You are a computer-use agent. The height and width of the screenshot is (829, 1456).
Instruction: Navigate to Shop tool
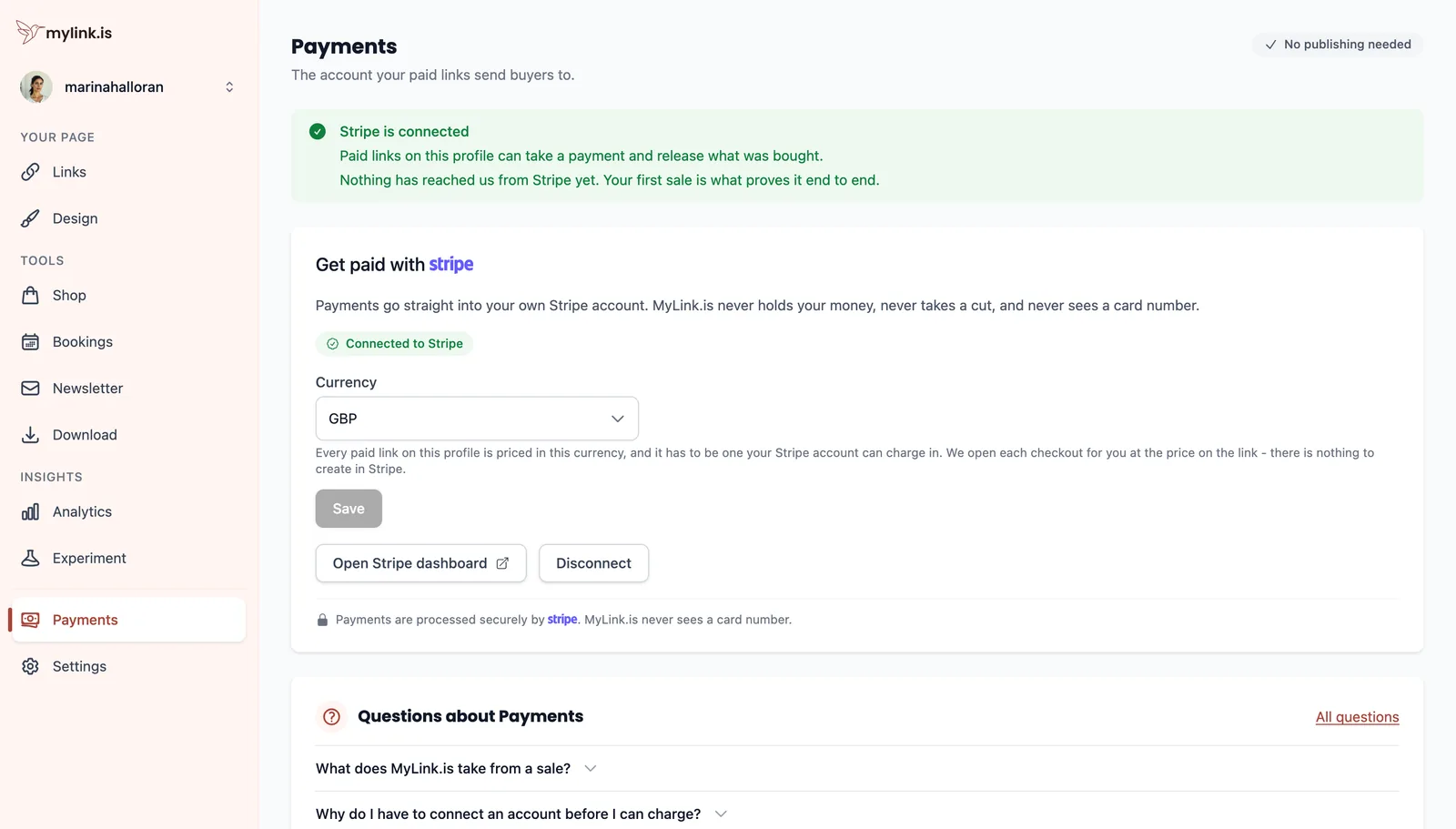tap(128, 296)
